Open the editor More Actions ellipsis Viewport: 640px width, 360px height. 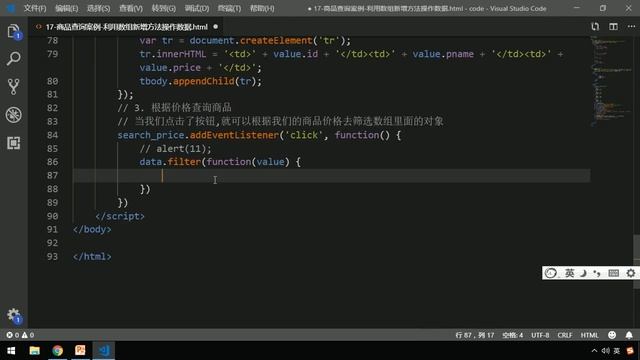tap(631, 27)
